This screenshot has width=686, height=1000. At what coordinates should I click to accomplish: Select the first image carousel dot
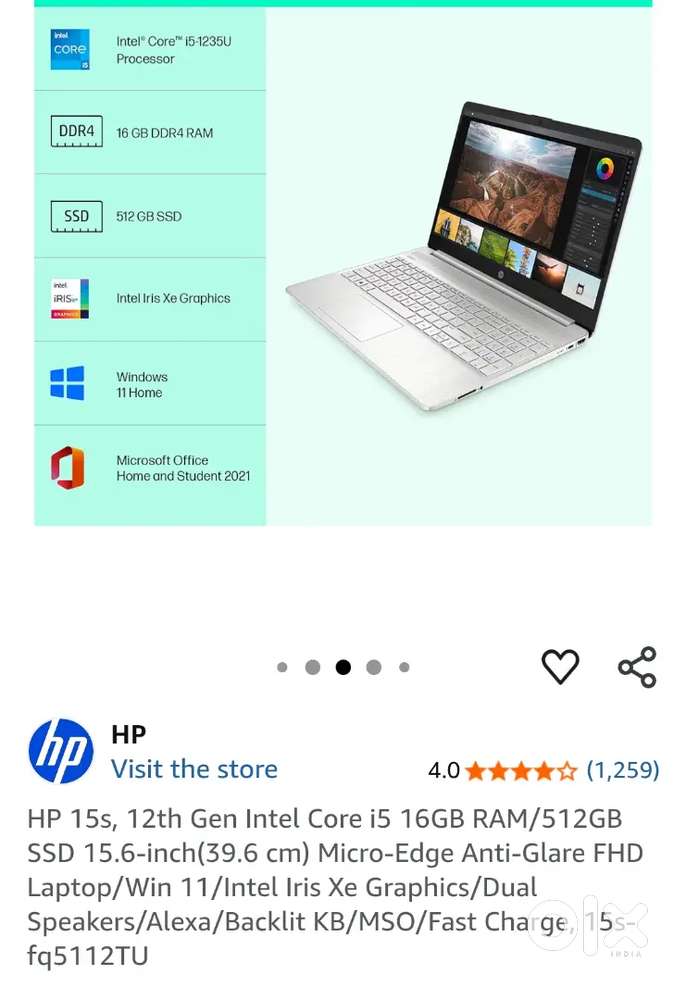click(282, 667)
